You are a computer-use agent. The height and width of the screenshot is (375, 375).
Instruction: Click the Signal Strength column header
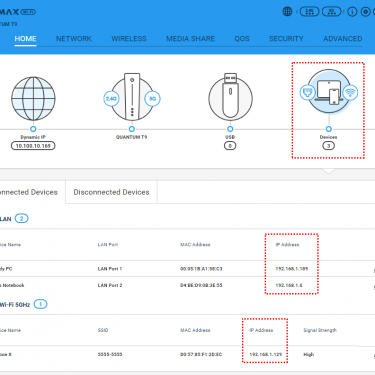point(320,330)
